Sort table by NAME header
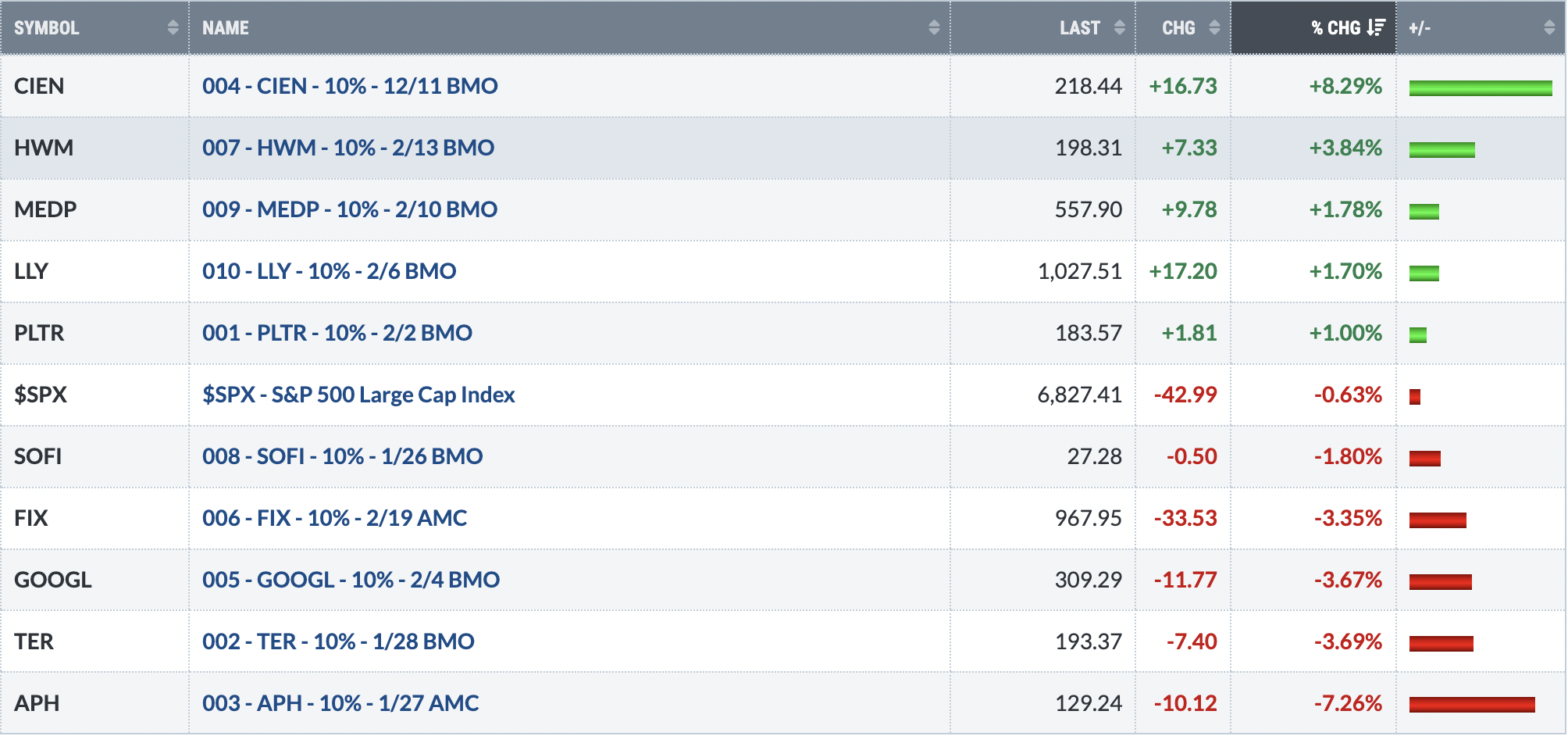 [226, 28]
